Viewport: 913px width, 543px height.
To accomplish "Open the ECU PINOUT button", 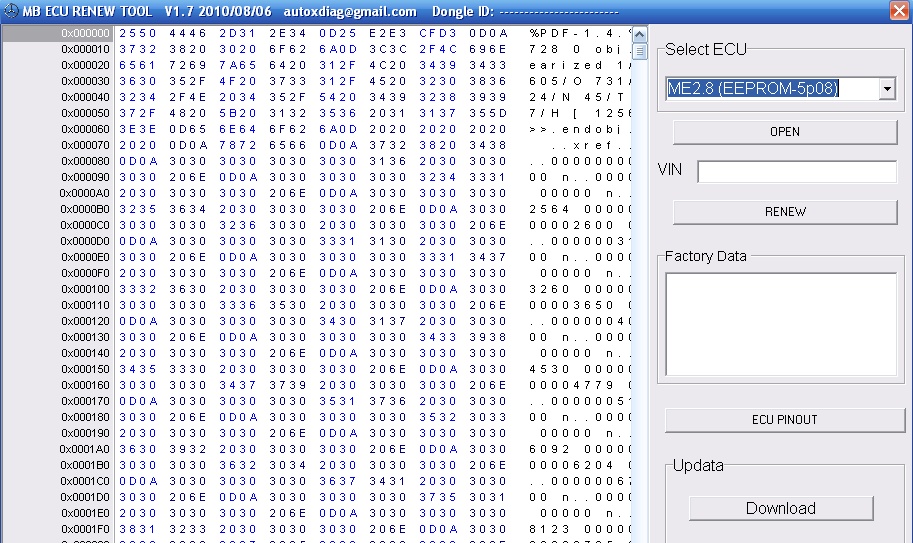I will [784, 420].
